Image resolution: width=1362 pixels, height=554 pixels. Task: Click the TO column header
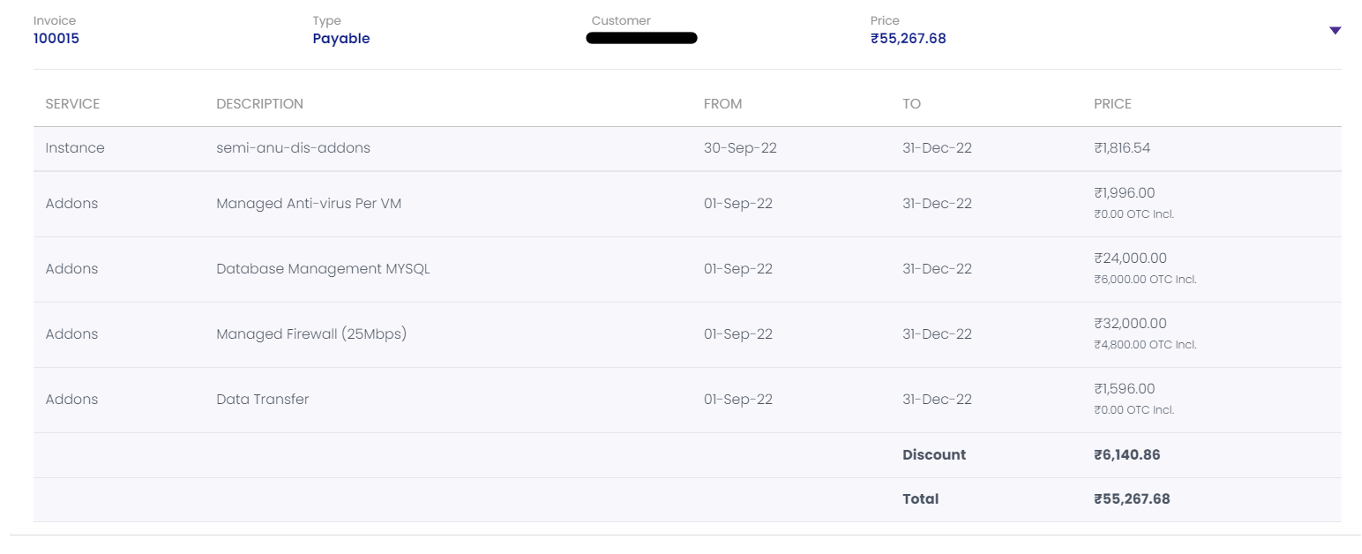point(911,104)
